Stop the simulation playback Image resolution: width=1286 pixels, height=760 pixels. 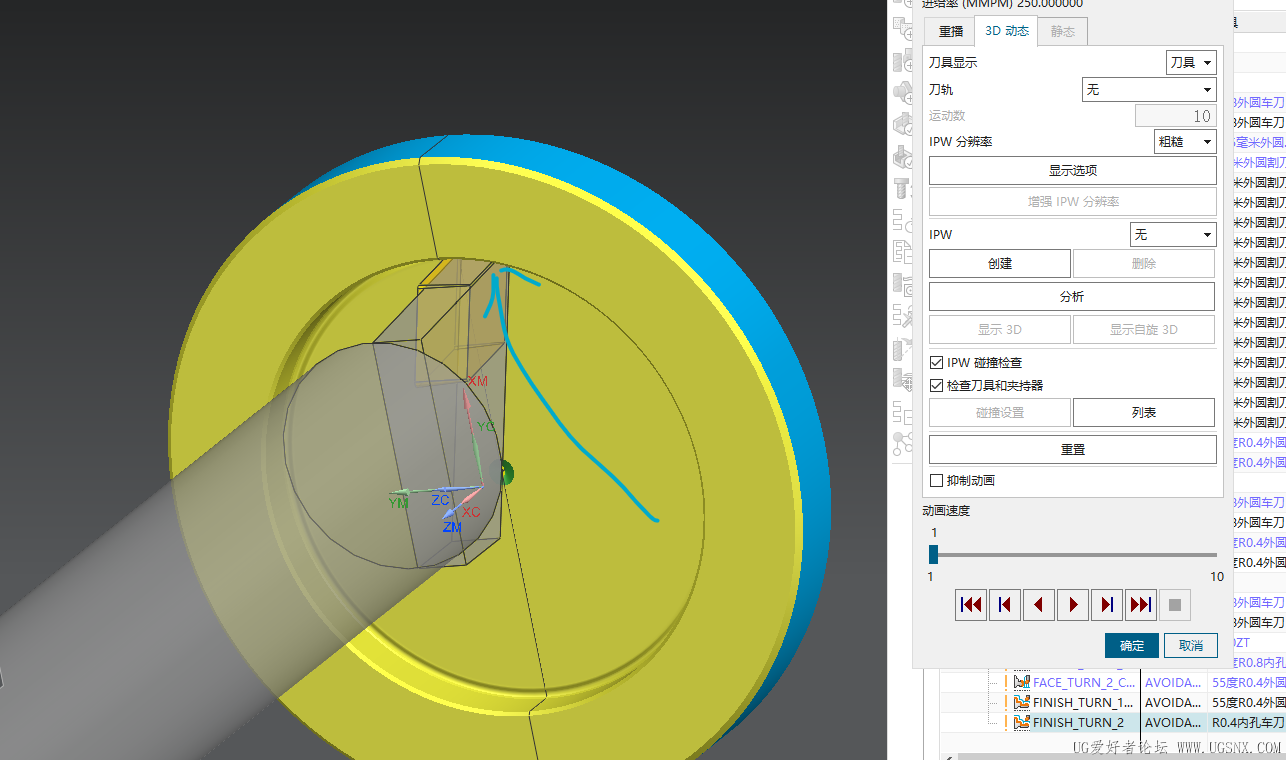1175,605
